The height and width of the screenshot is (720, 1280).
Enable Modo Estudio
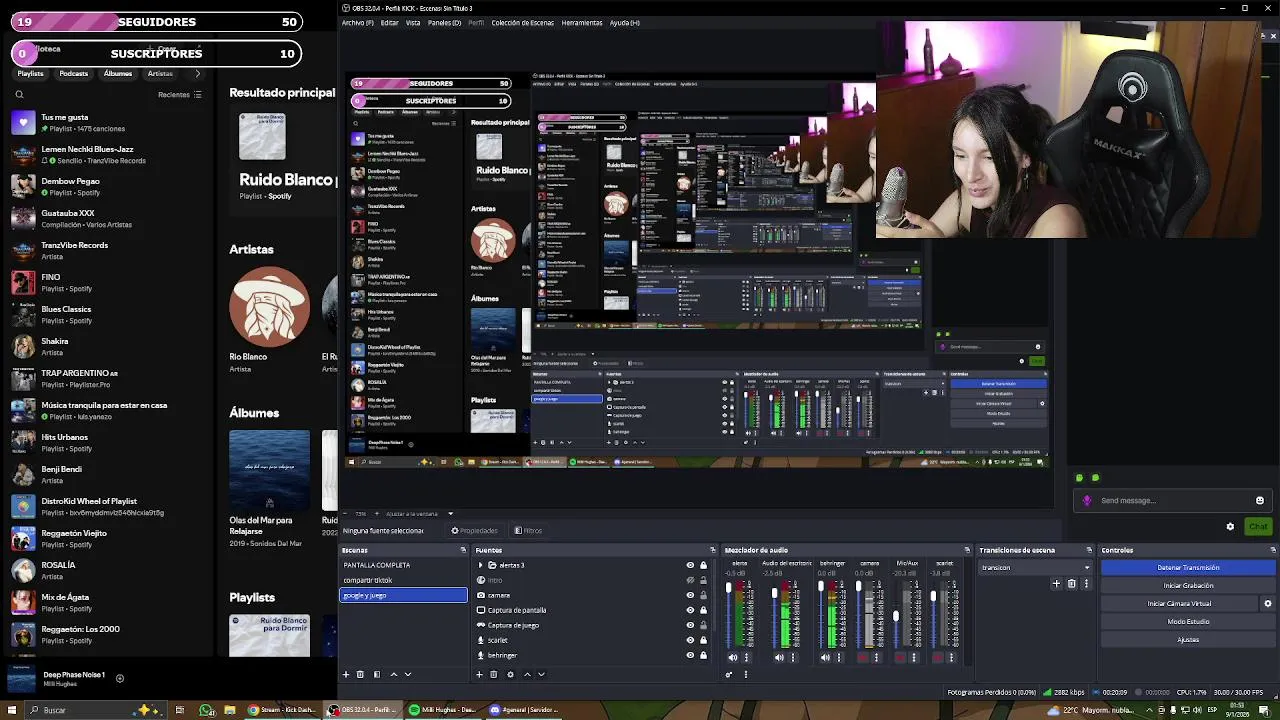(x=1188, y=622)
